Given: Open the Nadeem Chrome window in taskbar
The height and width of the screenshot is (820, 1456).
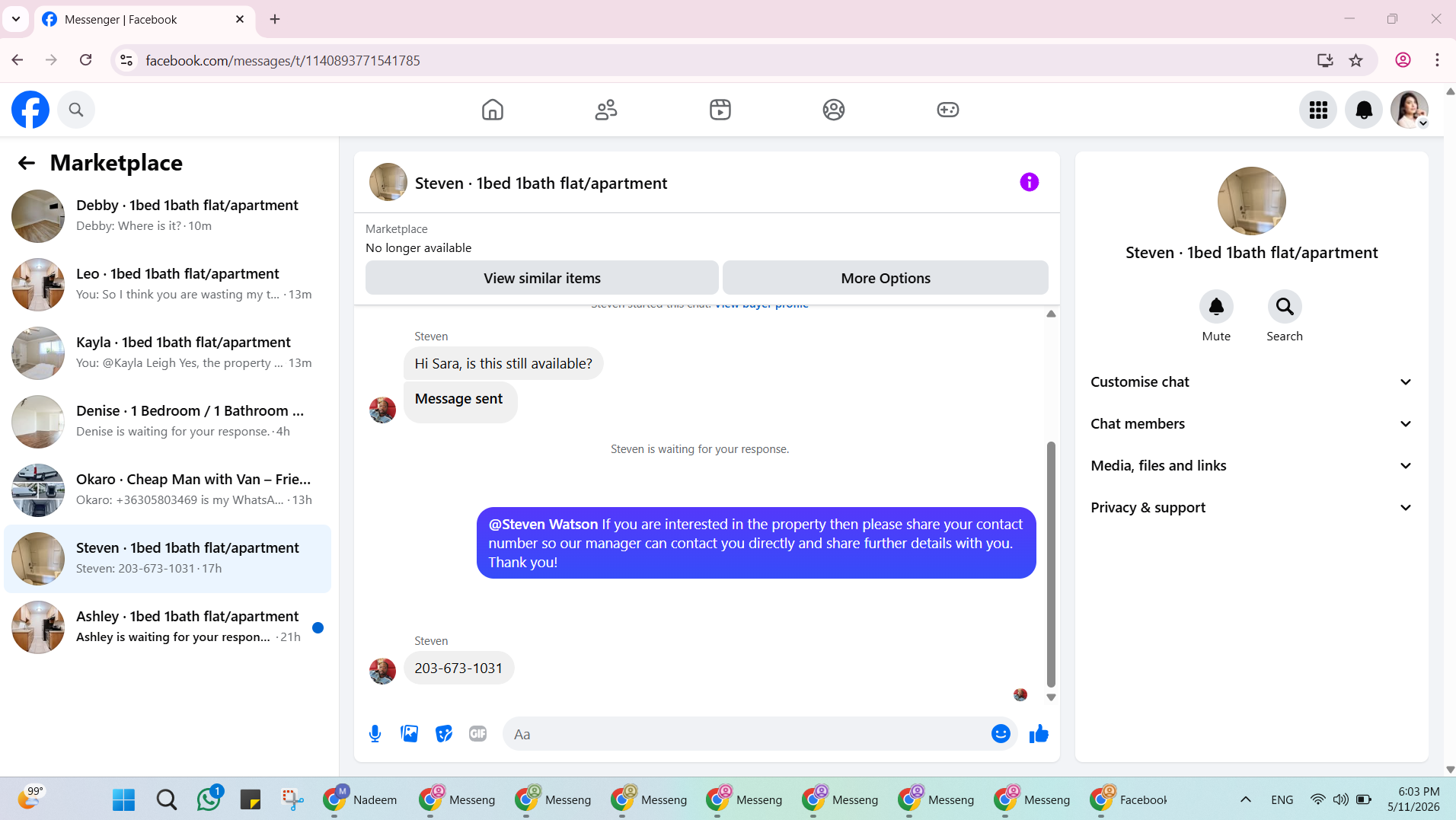Looking at the screenshot, I should 361,799.
